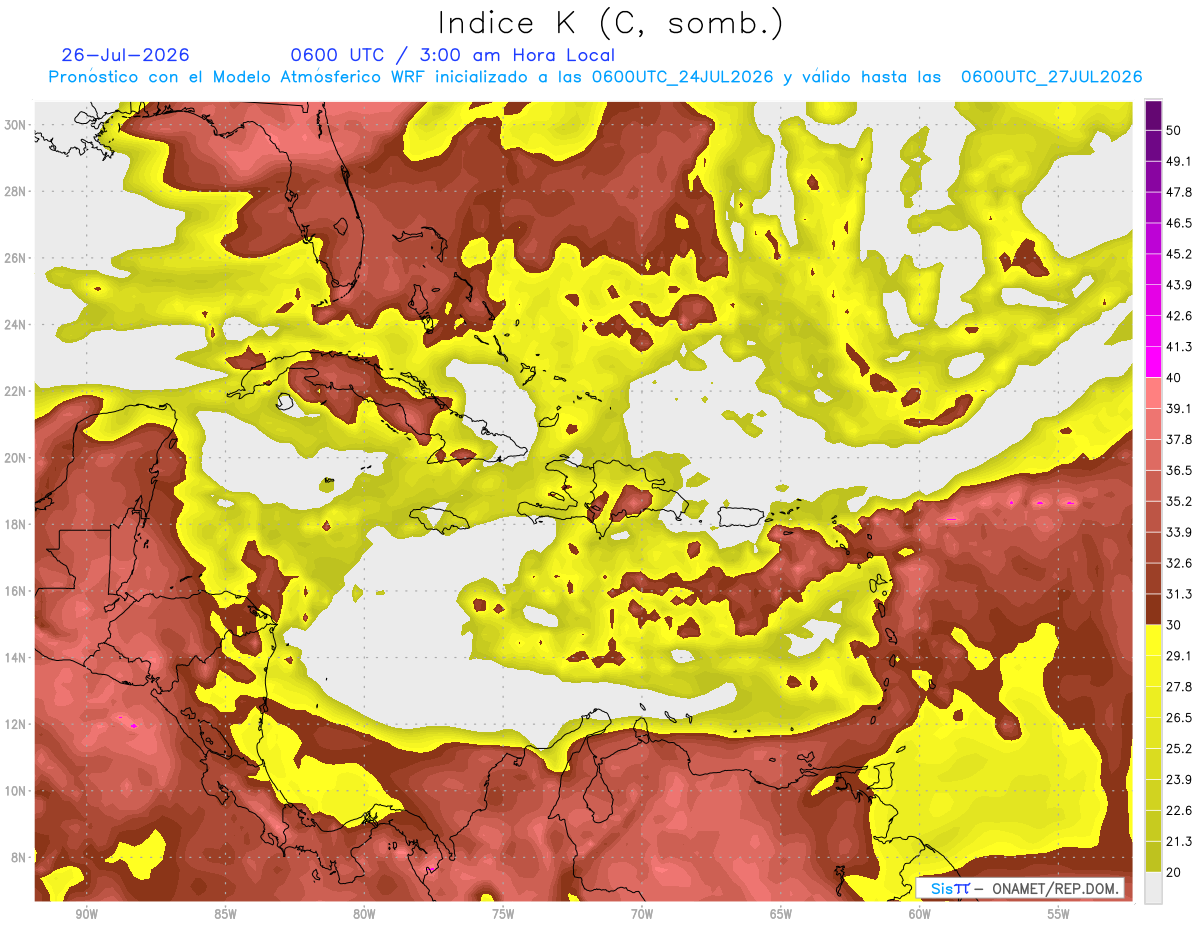Click the '46.5' colorbar label
1200x927 pixels.
coord(1179,224)
